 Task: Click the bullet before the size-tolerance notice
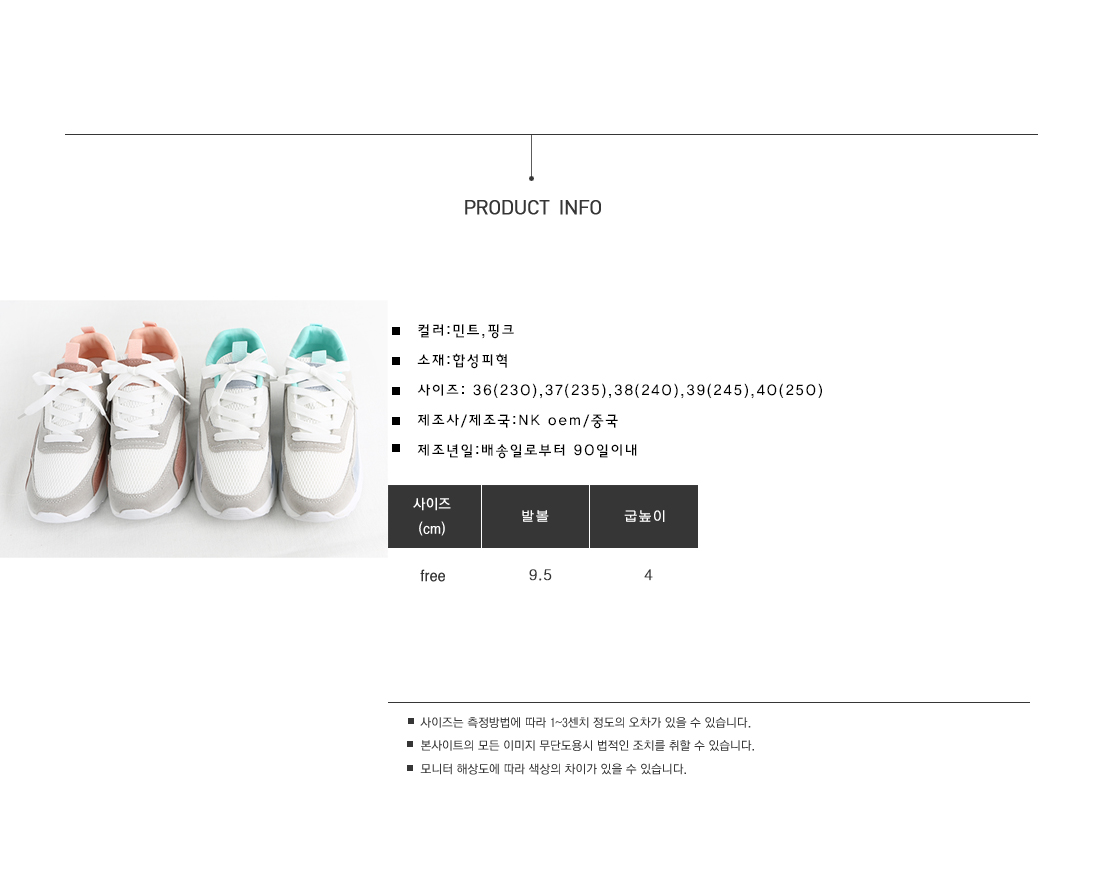[410, 721]
